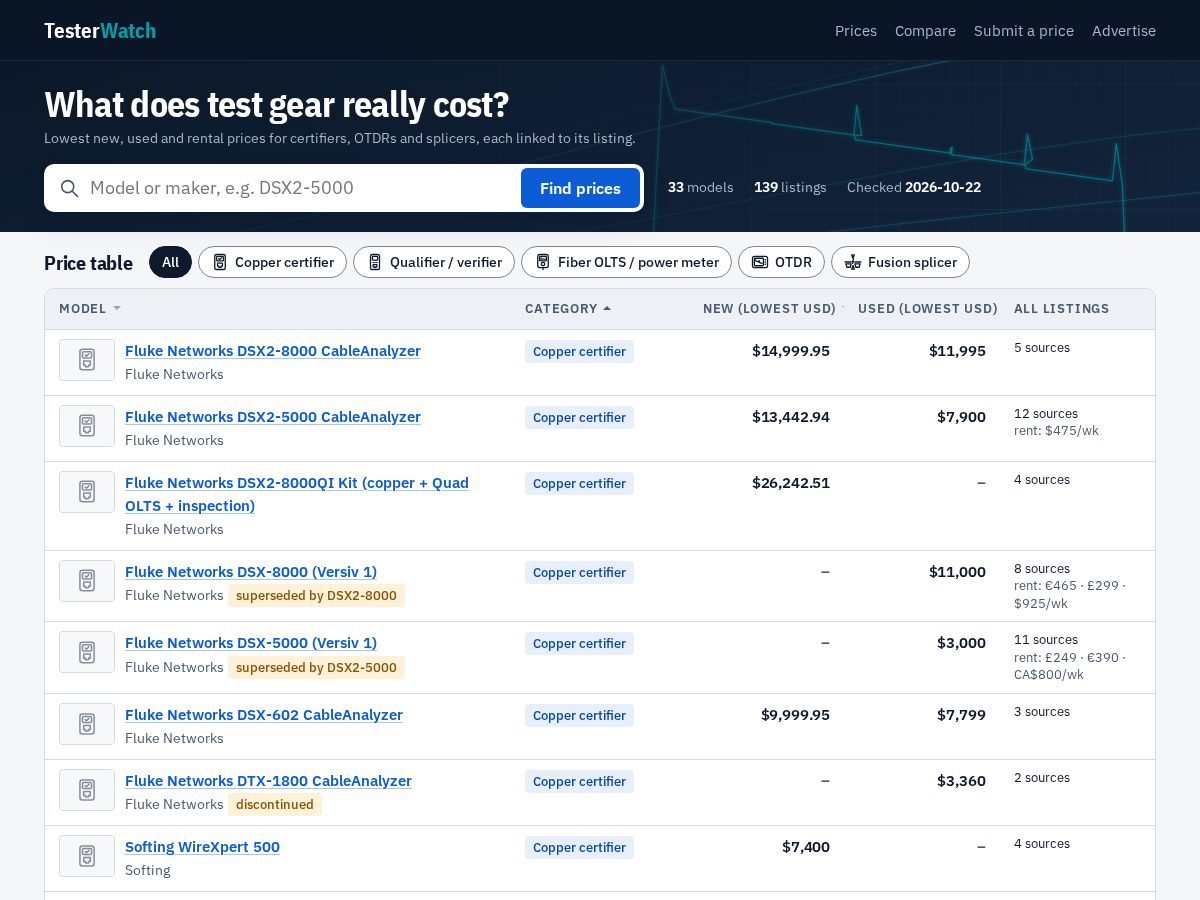The height and width of the screenshot is (900, 1200).
Task: Filter by Fiber OLTS / power meter
Action: click(626, 262)
